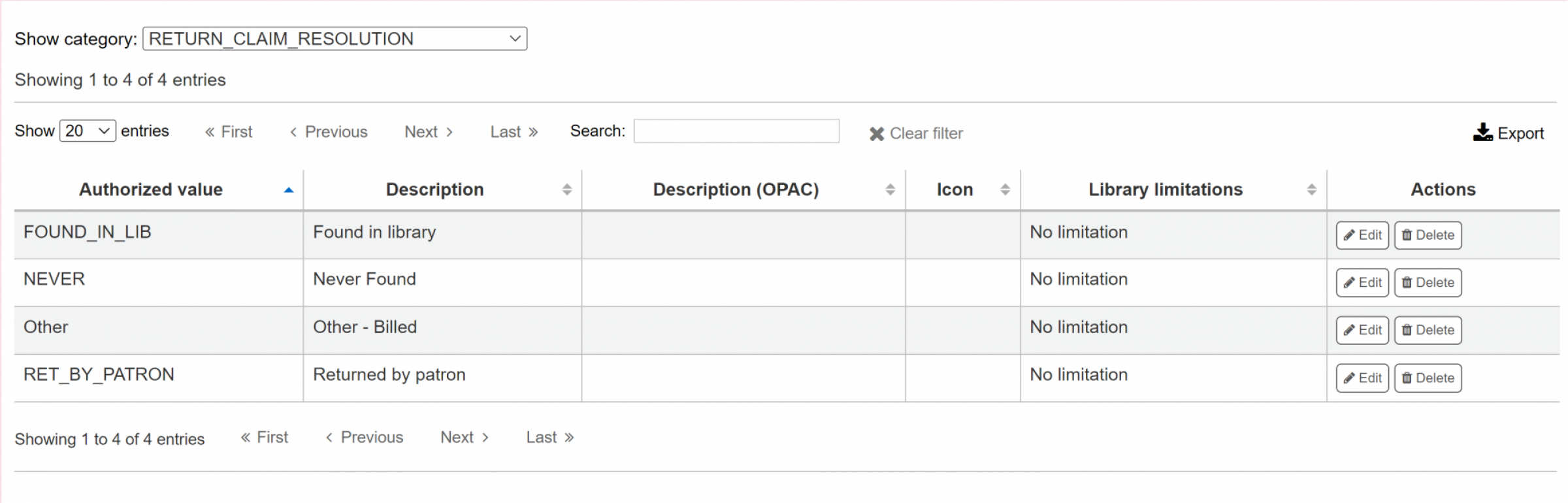Jump to Last page in top pagination
Image resolution: width=1568 pixels, height=503 pixels.
coord(514,132)
